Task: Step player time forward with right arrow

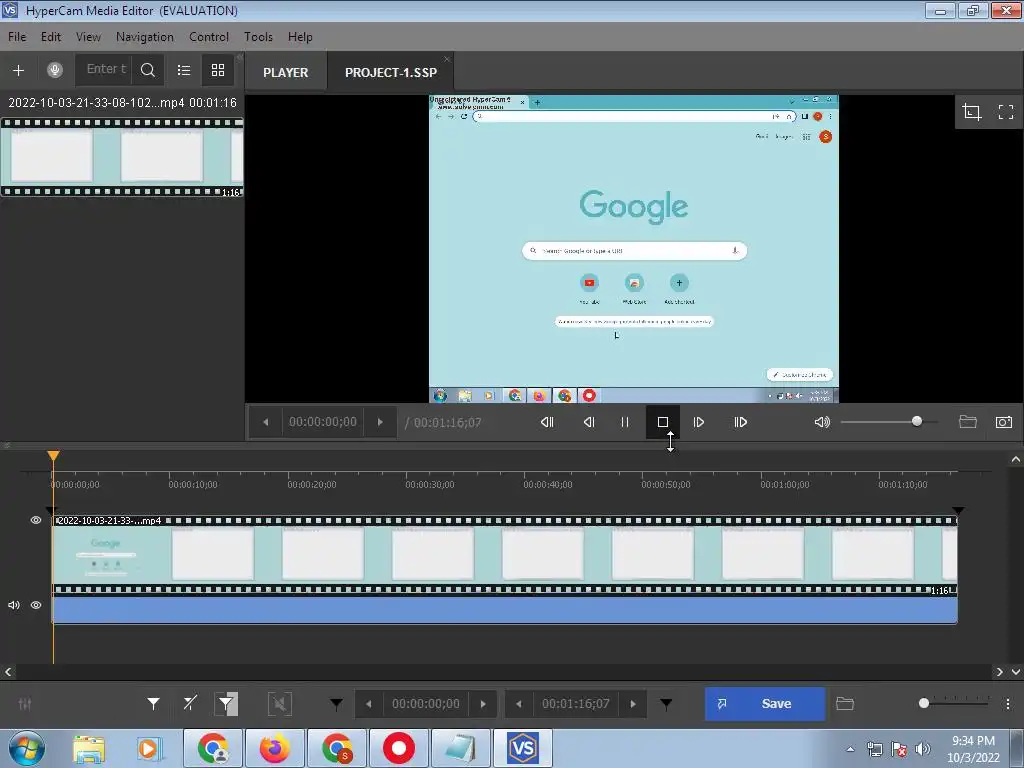Action: pyautogui.click(x=380, y=423)
